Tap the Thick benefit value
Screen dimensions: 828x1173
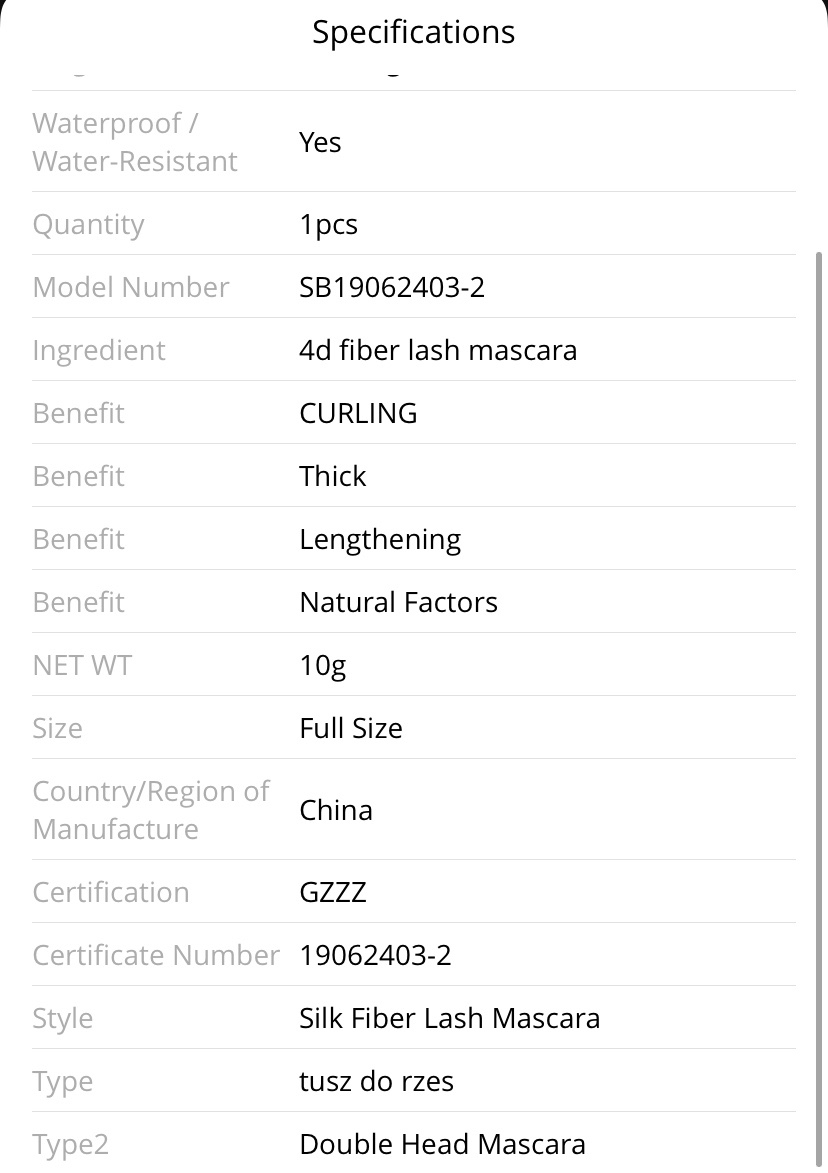pyautogui.click(x=333, y=476)
